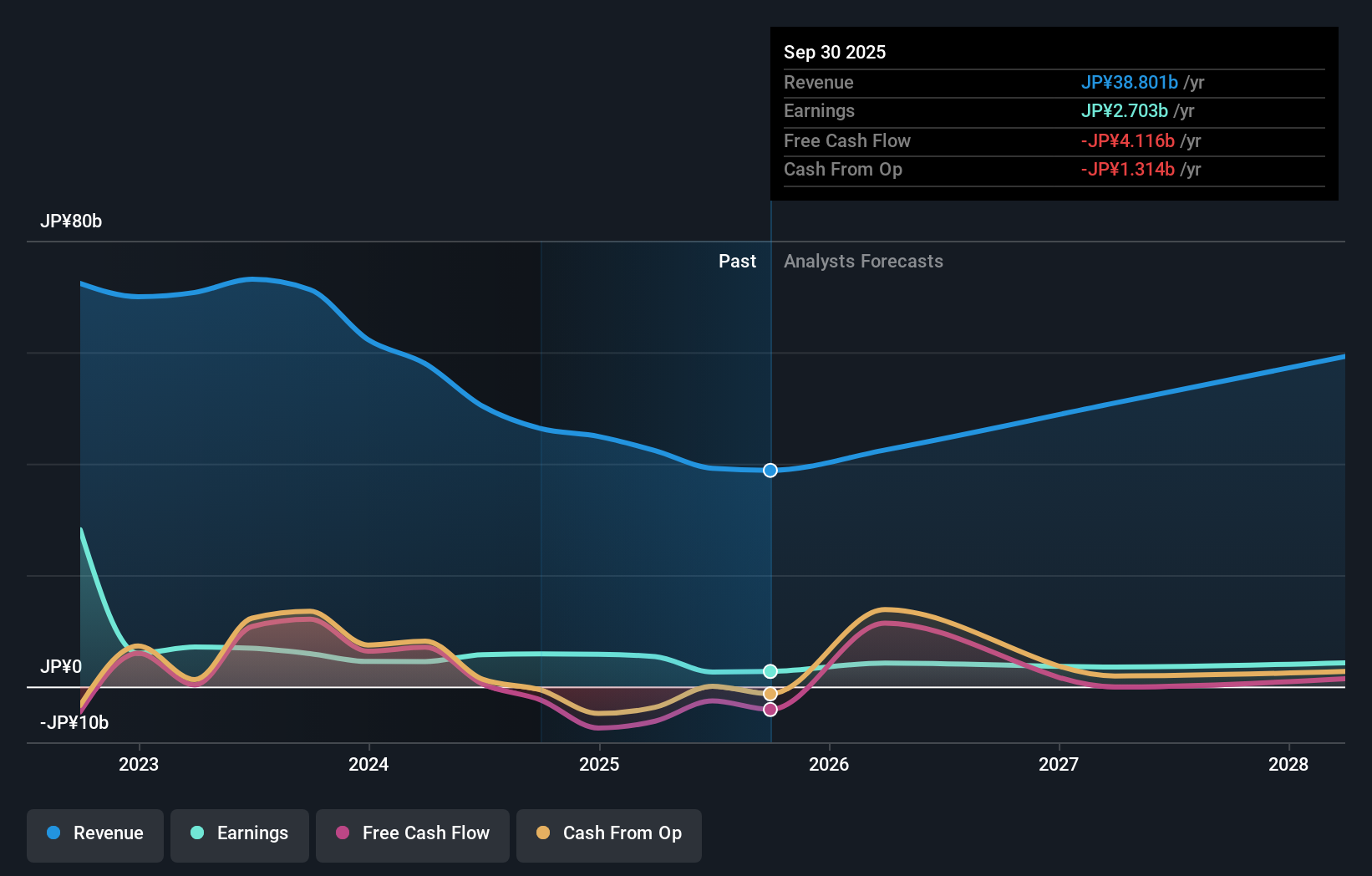1372x876 pixels.
Task: Select the blue Revenue data point marker
Action: (770, 470)
